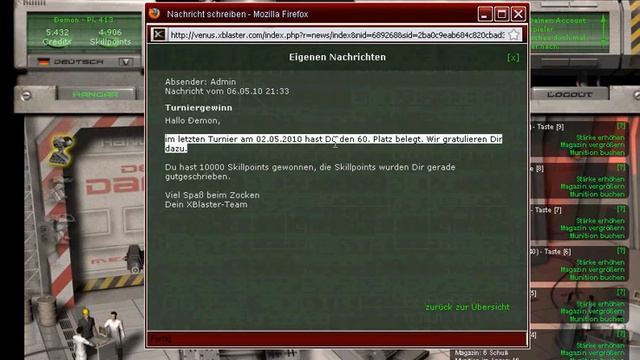Open help [?] for the Taste [9] weapon
The image size is (640, 360).
point(621,126)
